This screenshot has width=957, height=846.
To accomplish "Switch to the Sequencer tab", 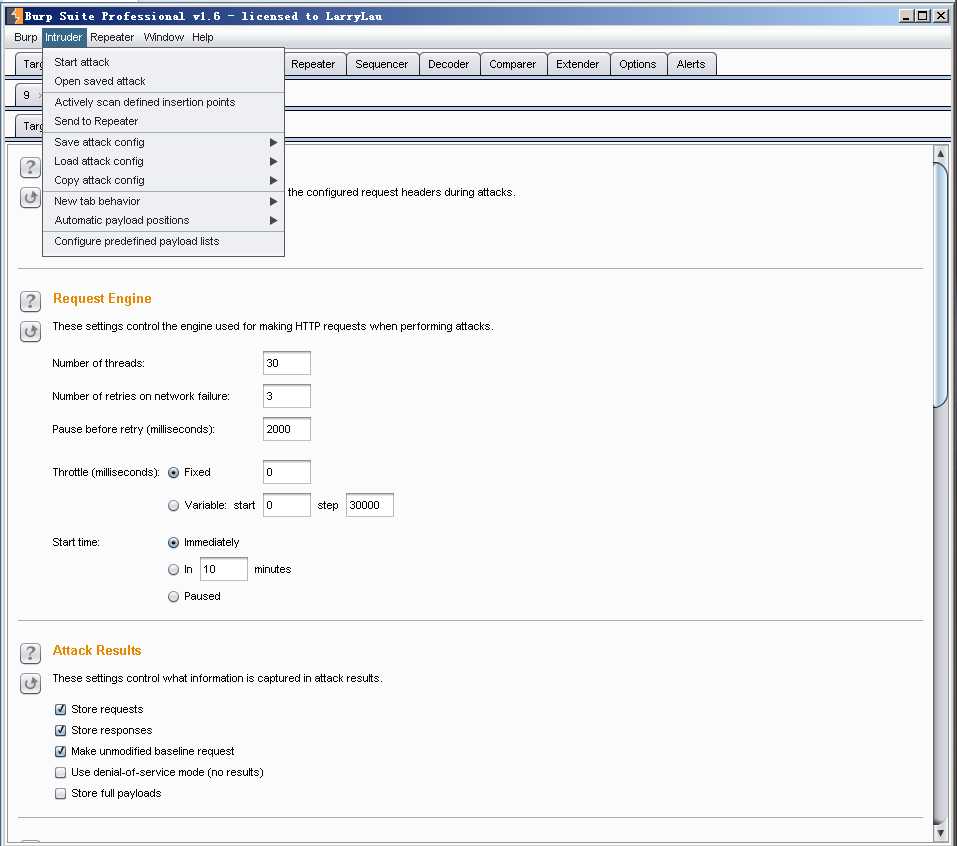I will 381,64.
